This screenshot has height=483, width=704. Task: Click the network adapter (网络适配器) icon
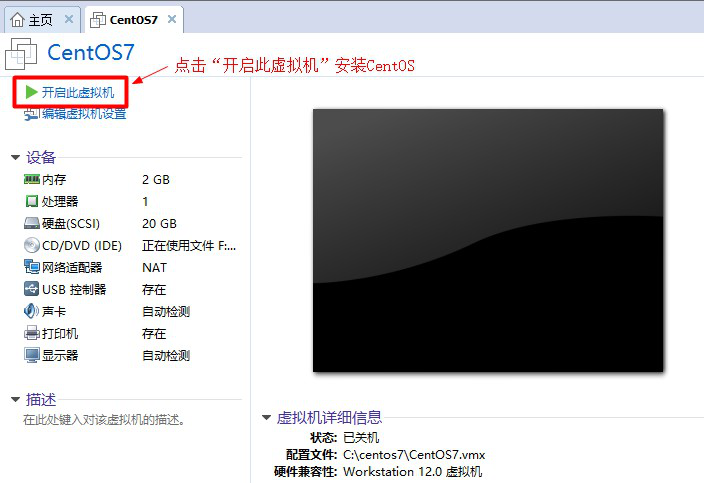coord(32,267)
